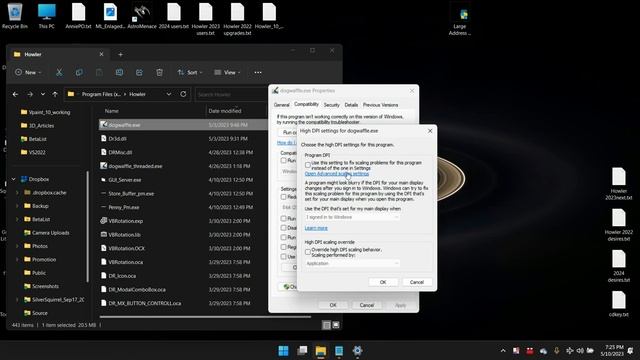Open the New dropdown in Explorer

click(28, 72)
